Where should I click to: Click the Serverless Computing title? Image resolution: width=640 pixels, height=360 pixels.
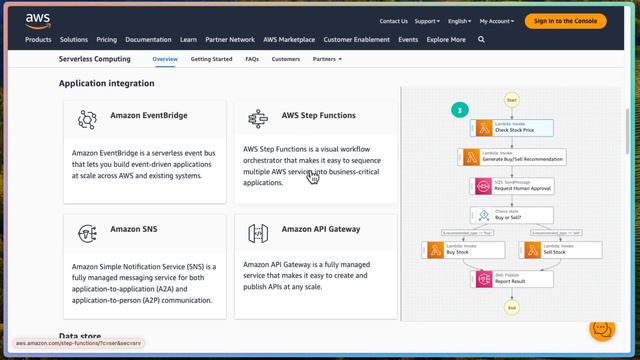pos(95,59)
